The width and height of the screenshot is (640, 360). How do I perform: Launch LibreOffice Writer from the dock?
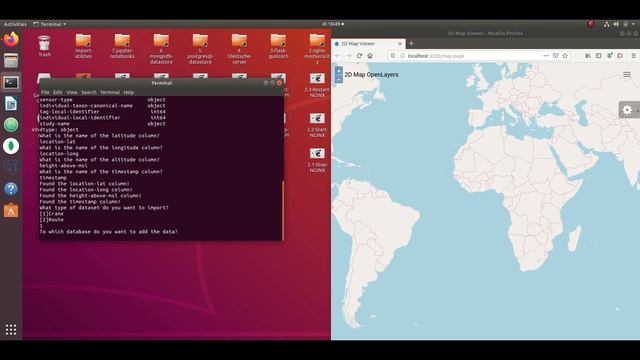click(x=11, y=104)
